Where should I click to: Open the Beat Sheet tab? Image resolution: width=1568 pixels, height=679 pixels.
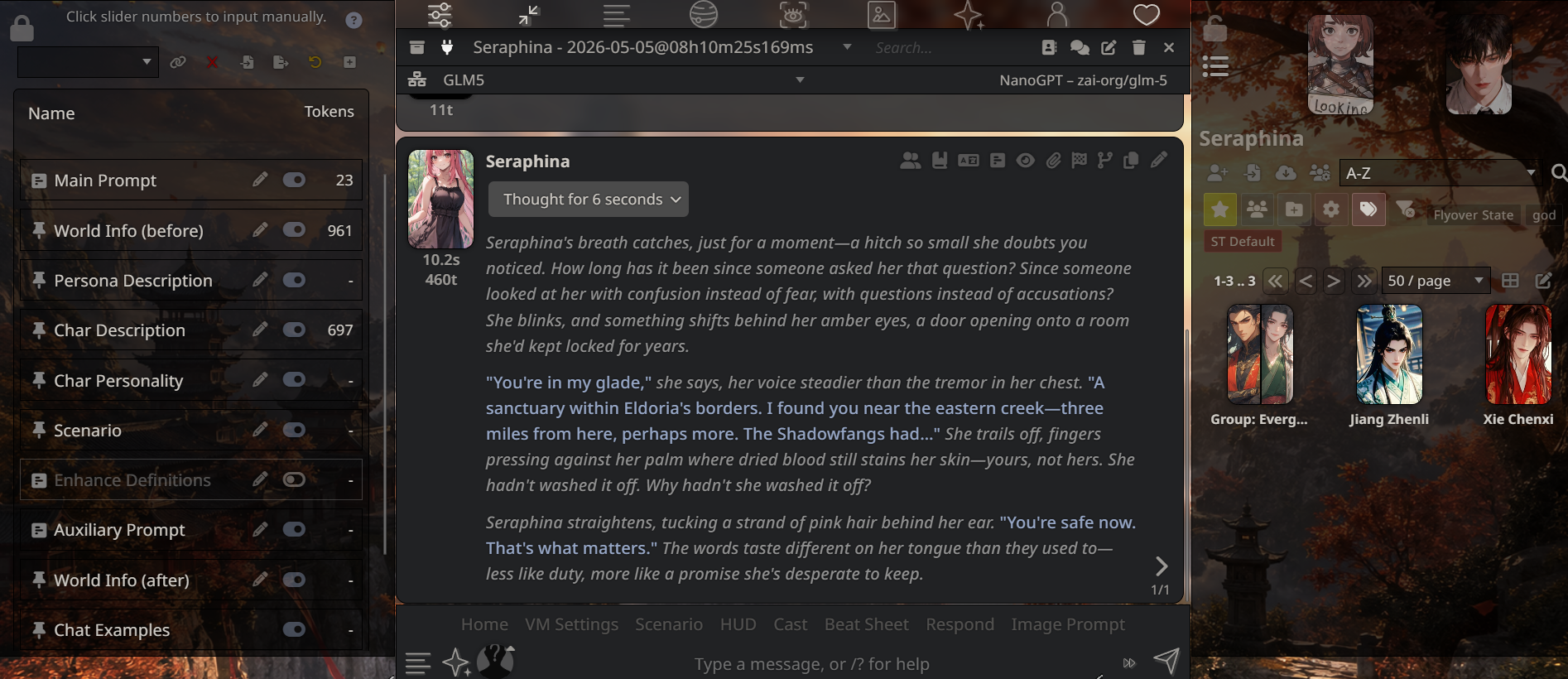[x=866, y=624]
